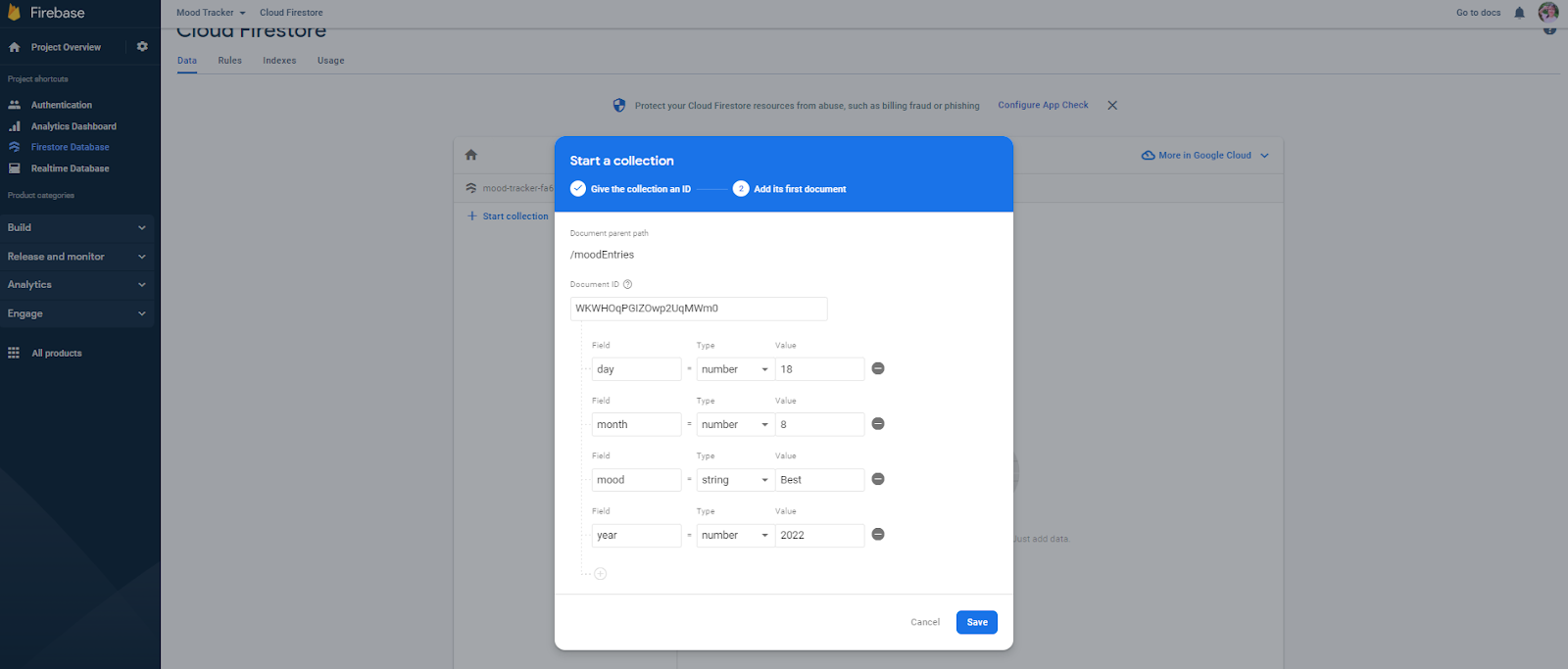Expand the Release and monitor section
Screen dimensions: 1568x669
(x=76, y=257)
